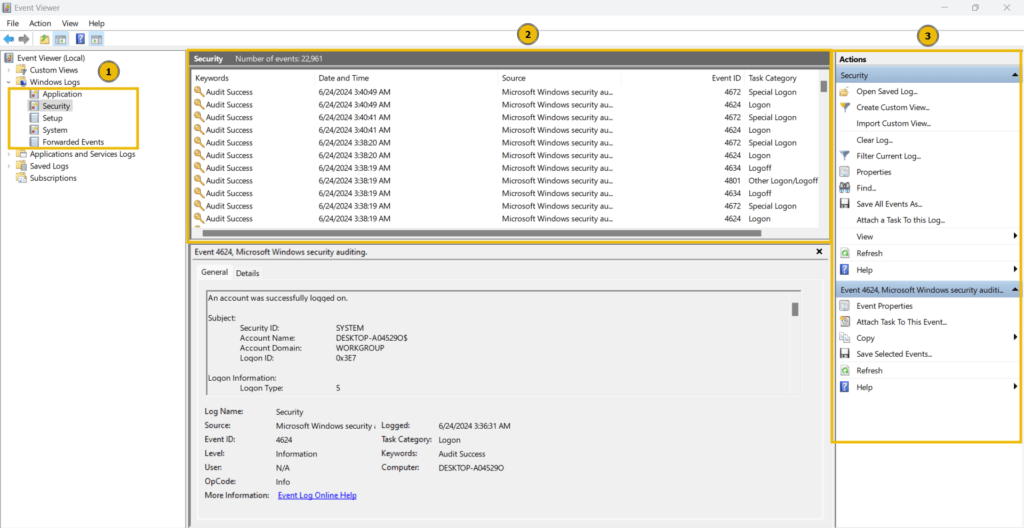Click the Back arrow toolbar icon

[x=8, y=39]
